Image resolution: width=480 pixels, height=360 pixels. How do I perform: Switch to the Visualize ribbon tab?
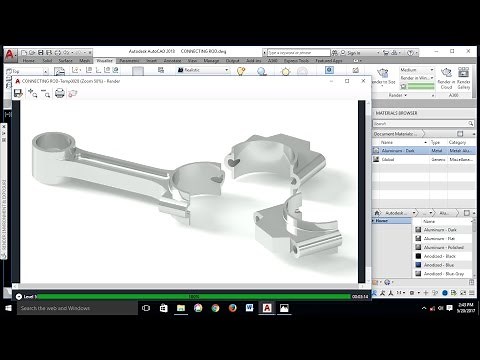tap(104, 61)
